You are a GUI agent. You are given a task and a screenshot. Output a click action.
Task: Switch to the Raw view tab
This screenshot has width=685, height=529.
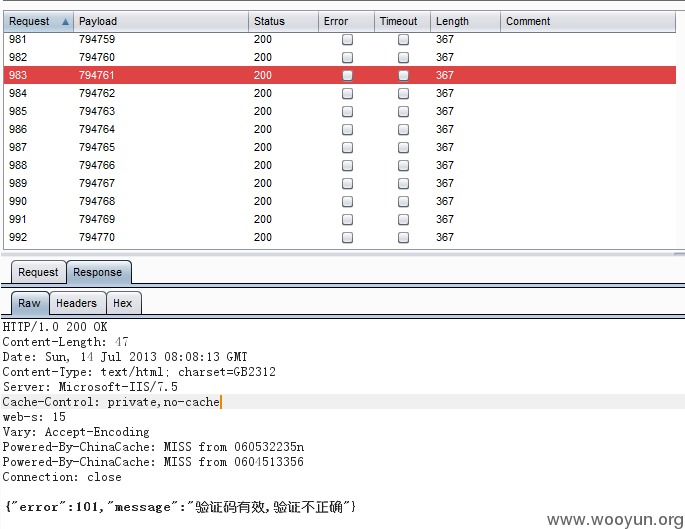pyautogui.click(x=29, y=303)
